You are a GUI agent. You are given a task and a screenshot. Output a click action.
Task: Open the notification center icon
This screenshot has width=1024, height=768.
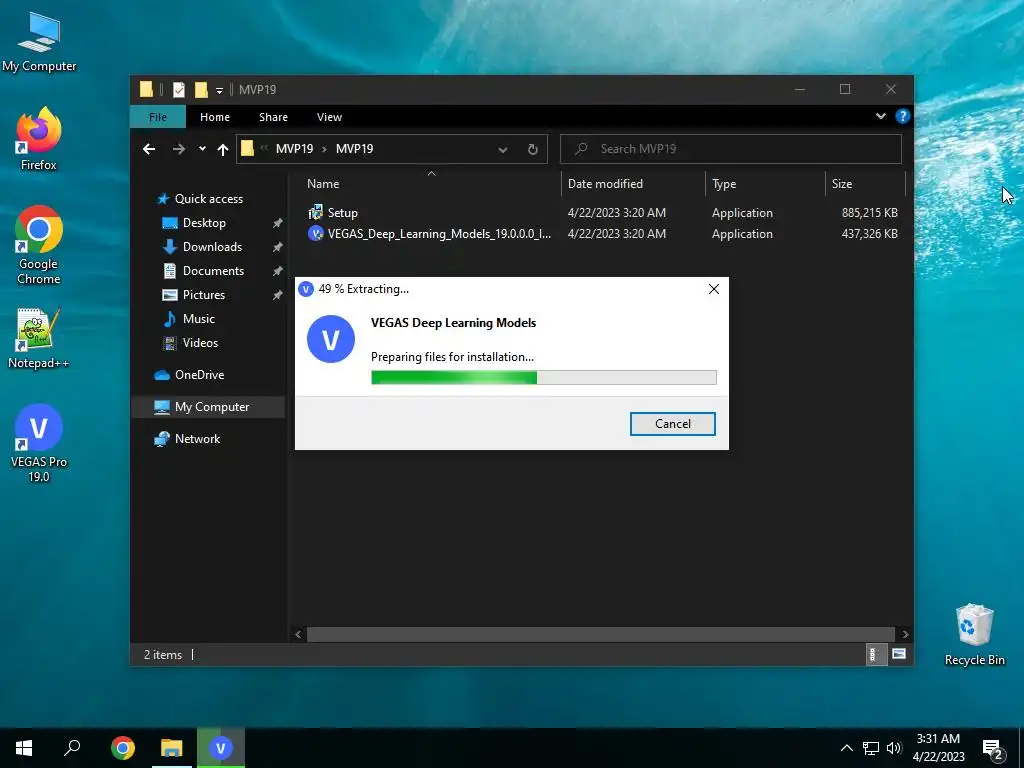[x=993, y=749]
